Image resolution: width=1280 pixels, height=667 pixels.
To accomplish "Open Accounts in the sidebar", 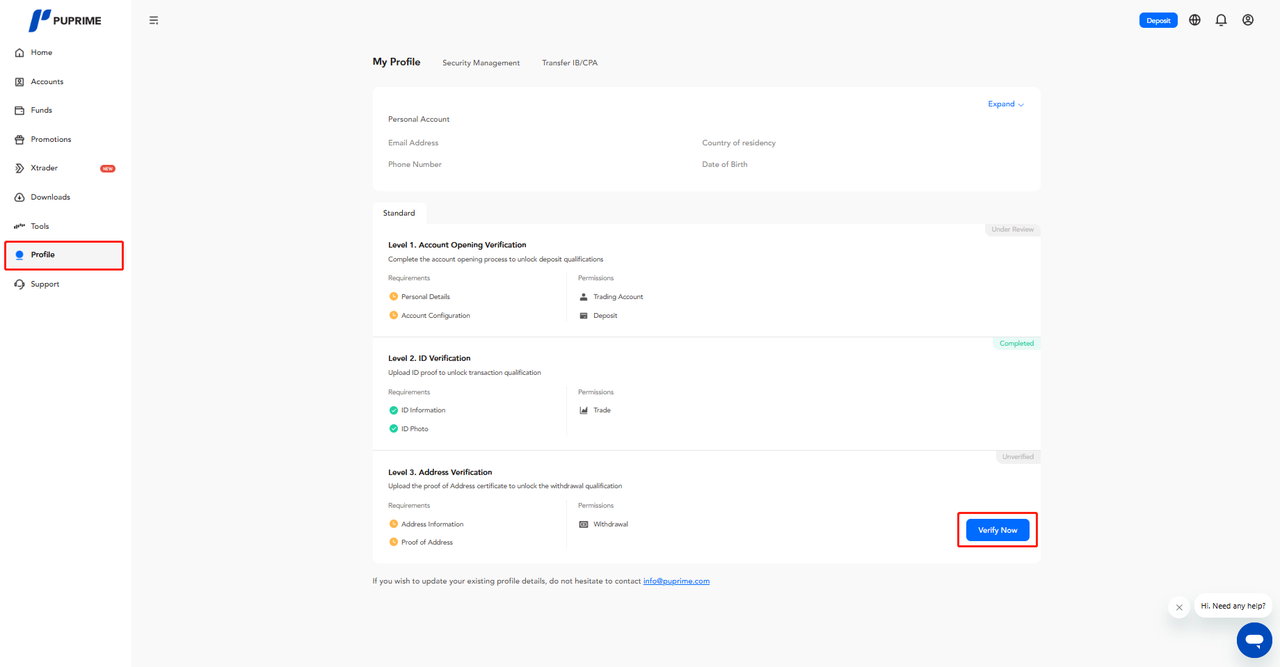I will (x=46, y=82).
